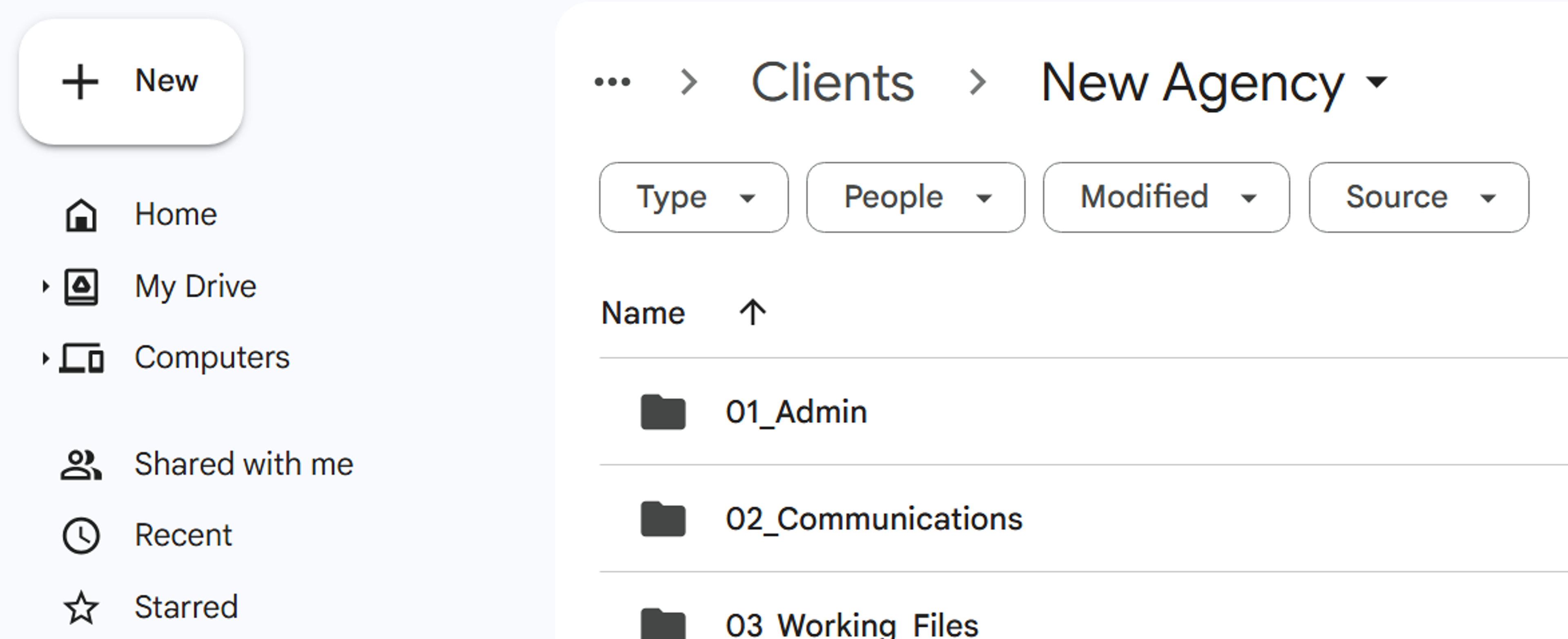Open Computers in the sidebar

(x=212, y=357)
